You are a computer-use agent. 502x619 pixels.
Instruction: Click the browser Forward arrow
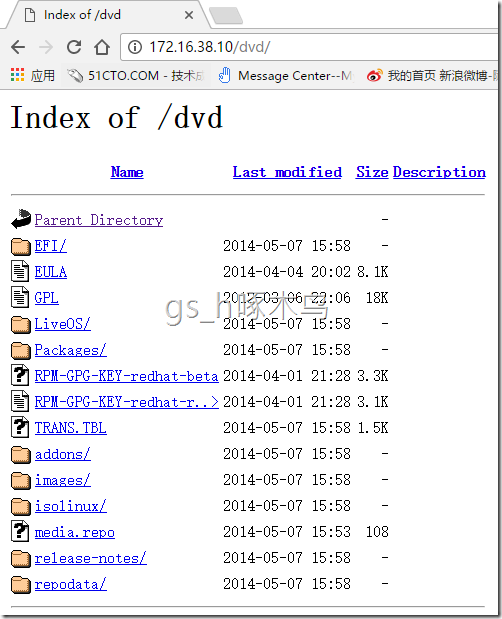tap(46, 47)
